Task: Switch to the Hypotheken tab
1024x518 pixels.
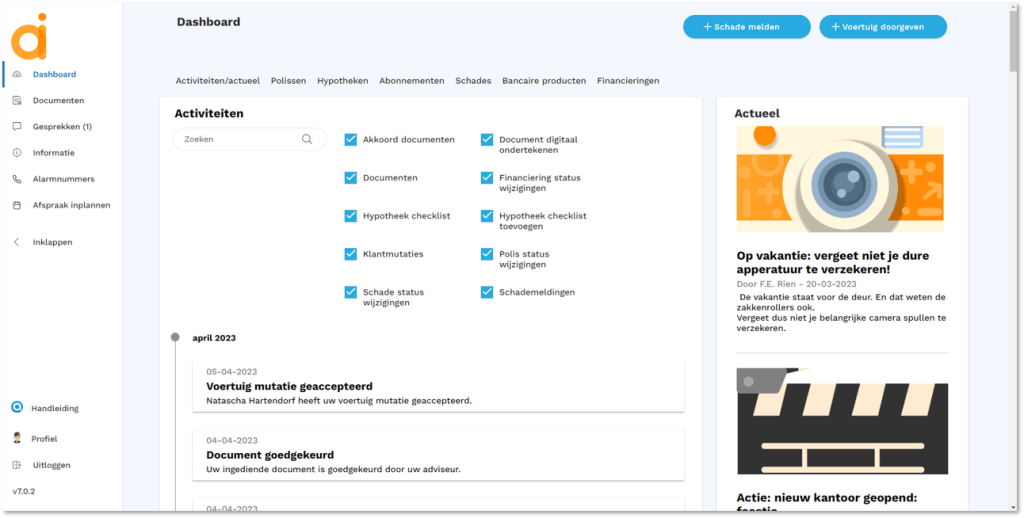Action: point(343,81)
